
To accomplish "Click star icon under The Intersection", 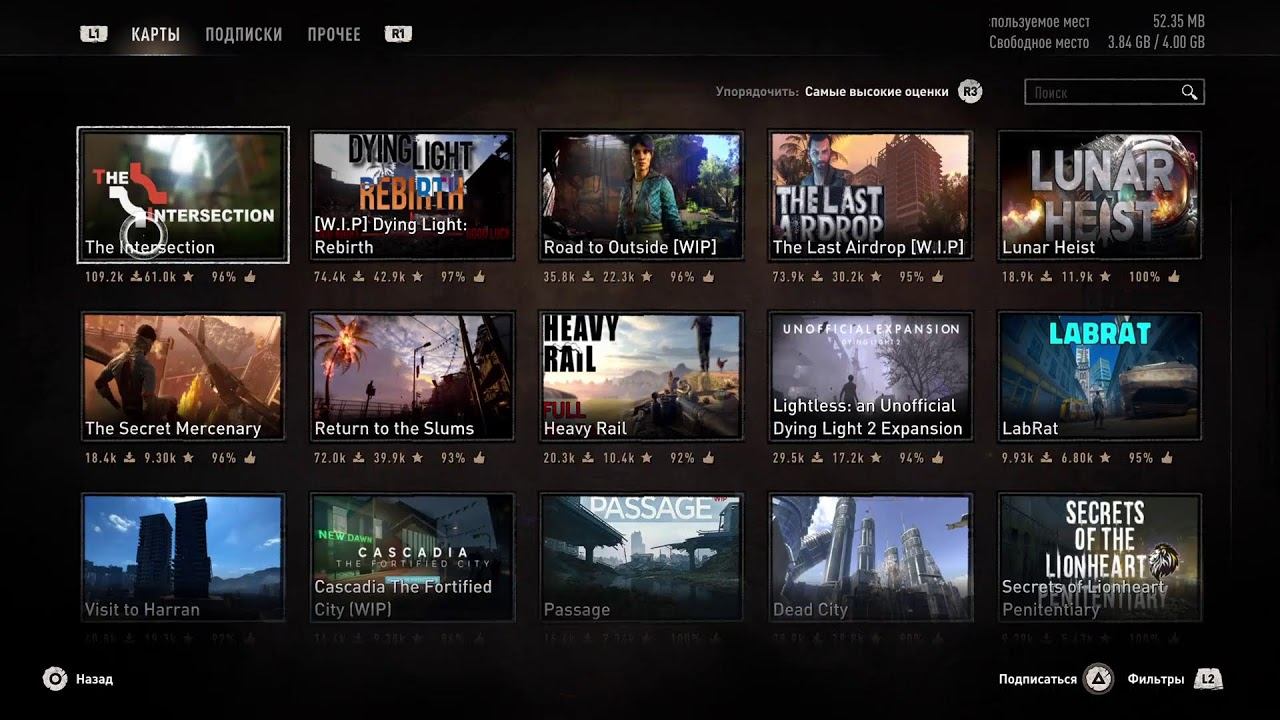I will [x=188, y=276].
